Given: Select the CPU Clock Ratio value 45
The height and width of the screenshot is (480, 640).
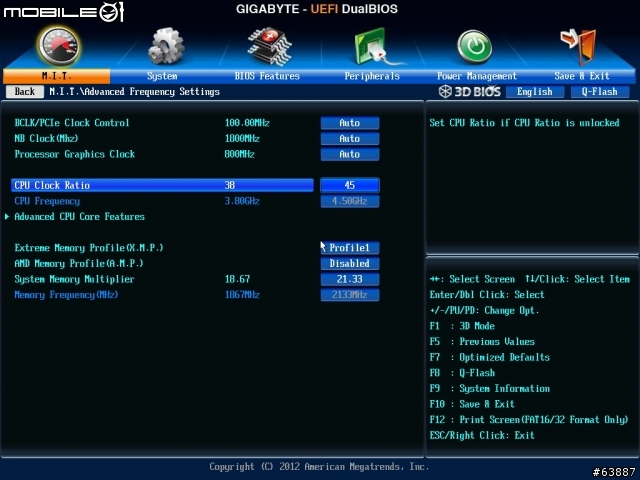Looking at the screenshot, I should click(x=350, y=185).
